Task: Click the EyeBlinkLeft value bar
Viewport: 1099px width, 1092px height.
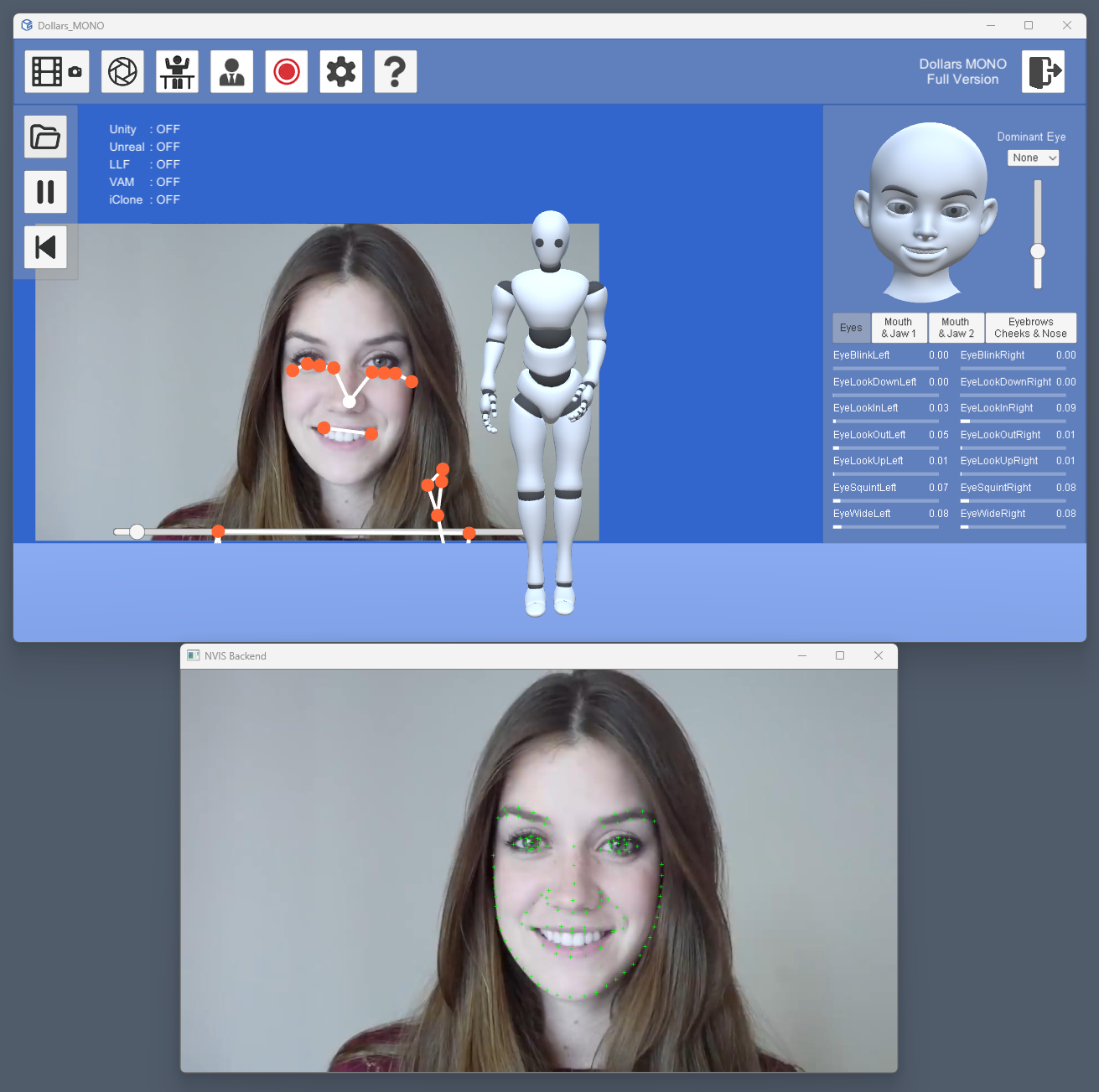Action: (885, 368)
